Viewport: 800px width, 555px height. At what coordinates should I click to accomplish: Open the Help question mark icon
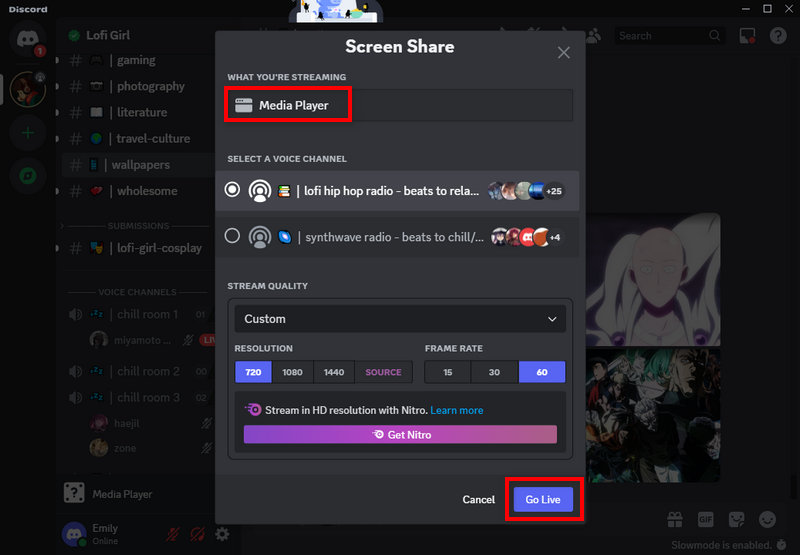[x=778, y=36]
